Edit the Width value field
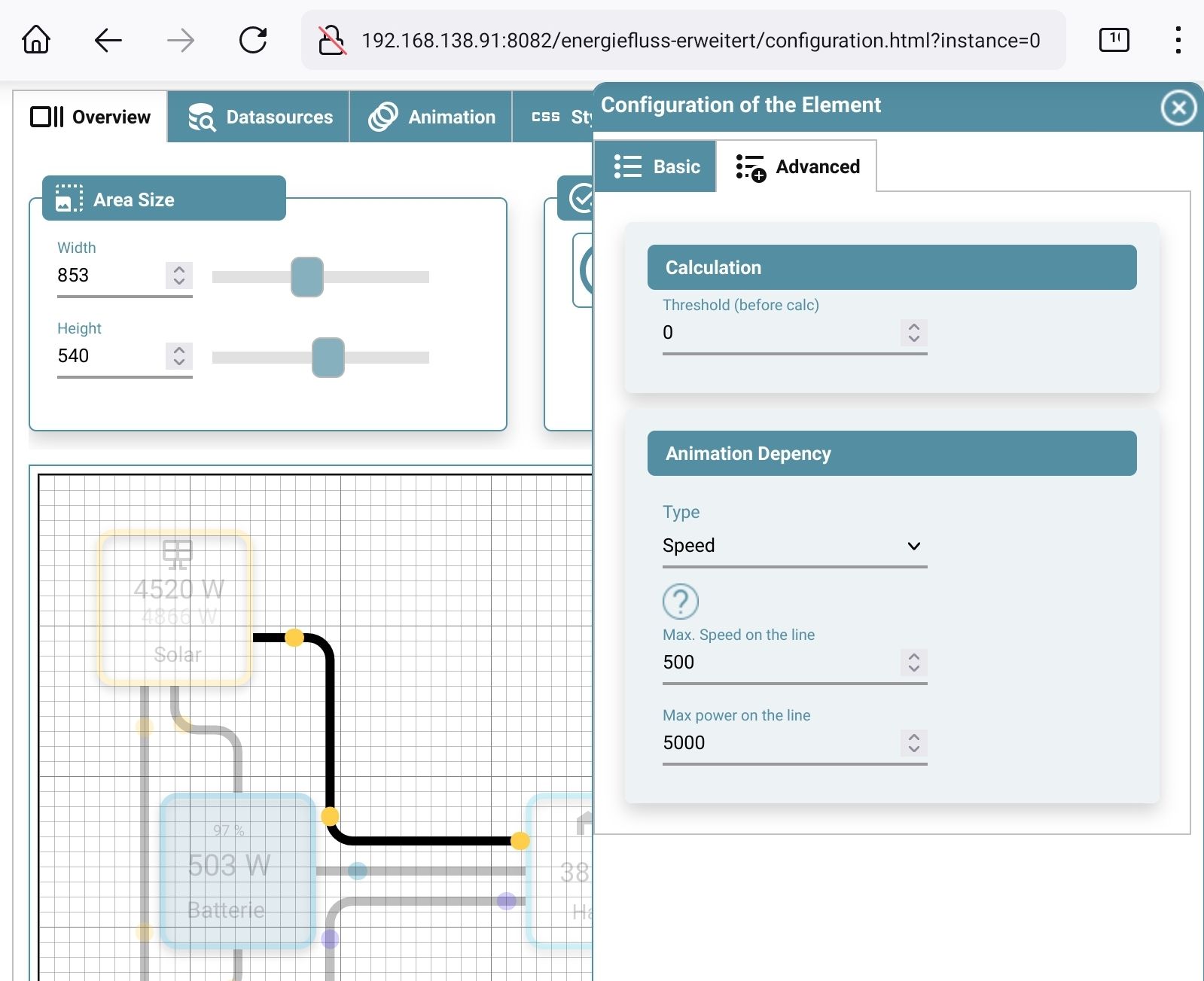The height and width of the screenshot is (981, 1204). (x=110, y=276)
